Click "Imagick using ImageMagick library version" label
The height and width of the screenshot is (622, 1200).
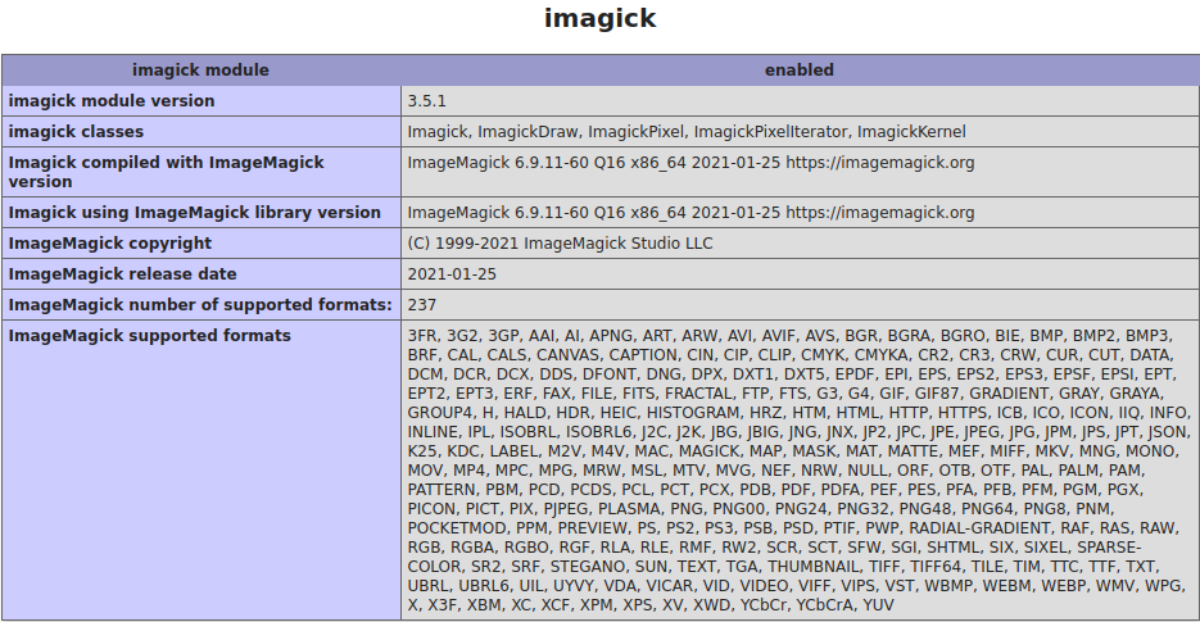195,213
